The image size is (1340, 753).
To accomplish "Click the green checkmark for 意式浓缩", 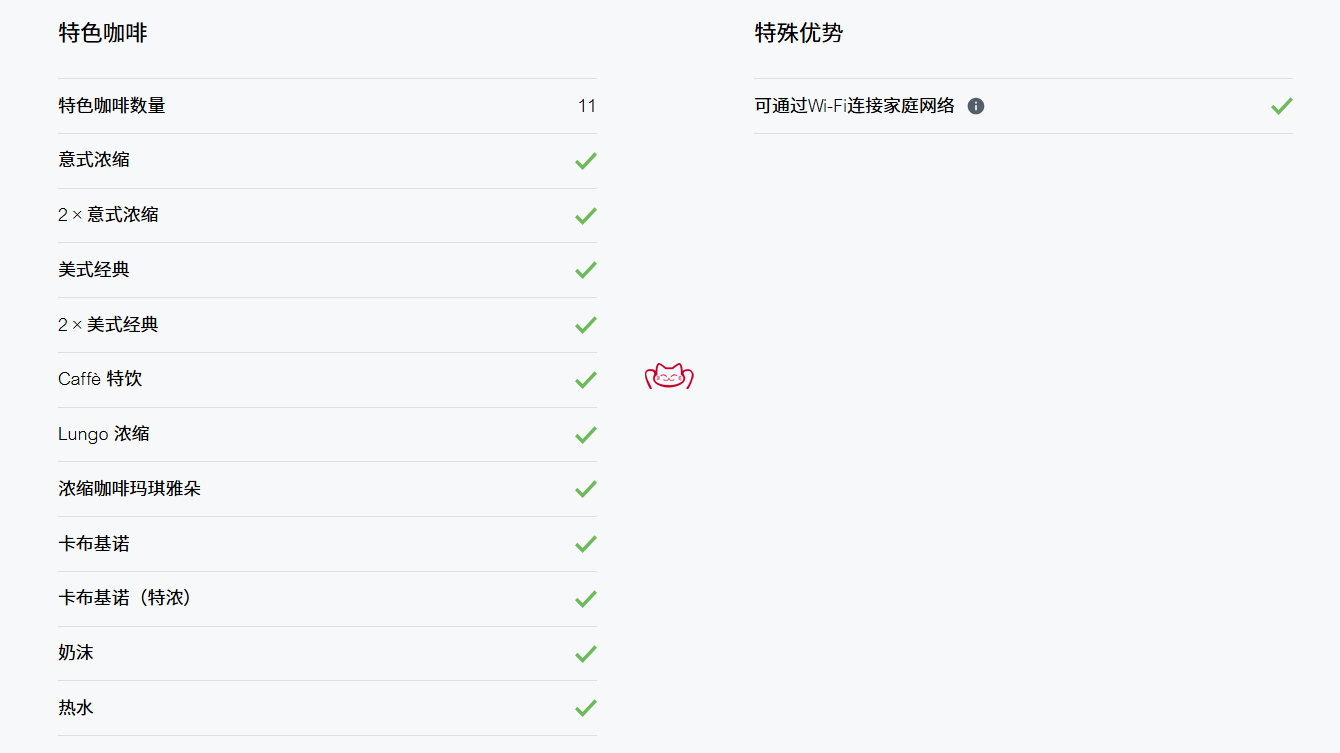I will click(x=586, y=160).
